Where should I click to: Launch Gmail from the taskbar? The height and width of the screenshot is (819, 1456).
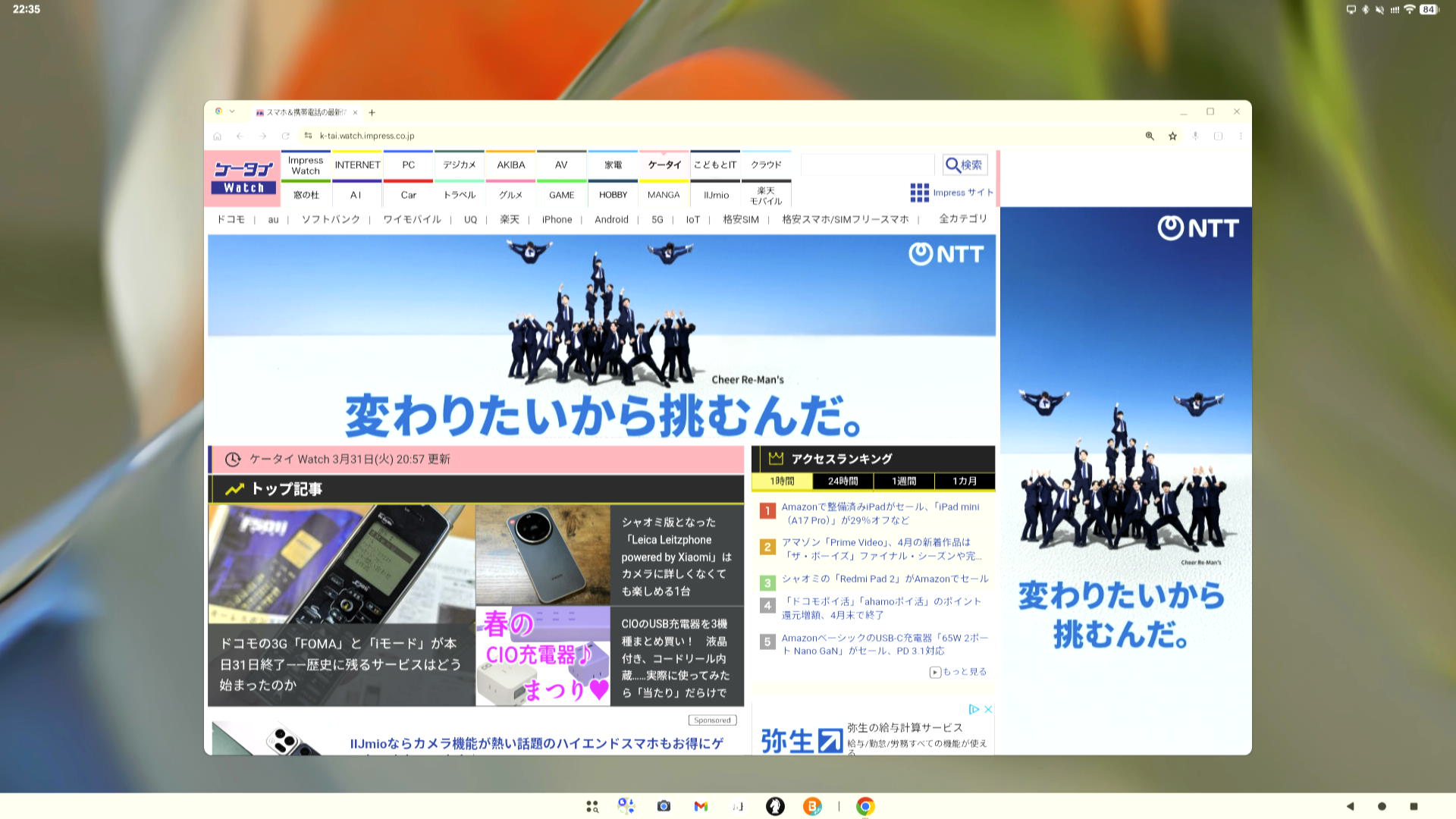coord(701,806)
